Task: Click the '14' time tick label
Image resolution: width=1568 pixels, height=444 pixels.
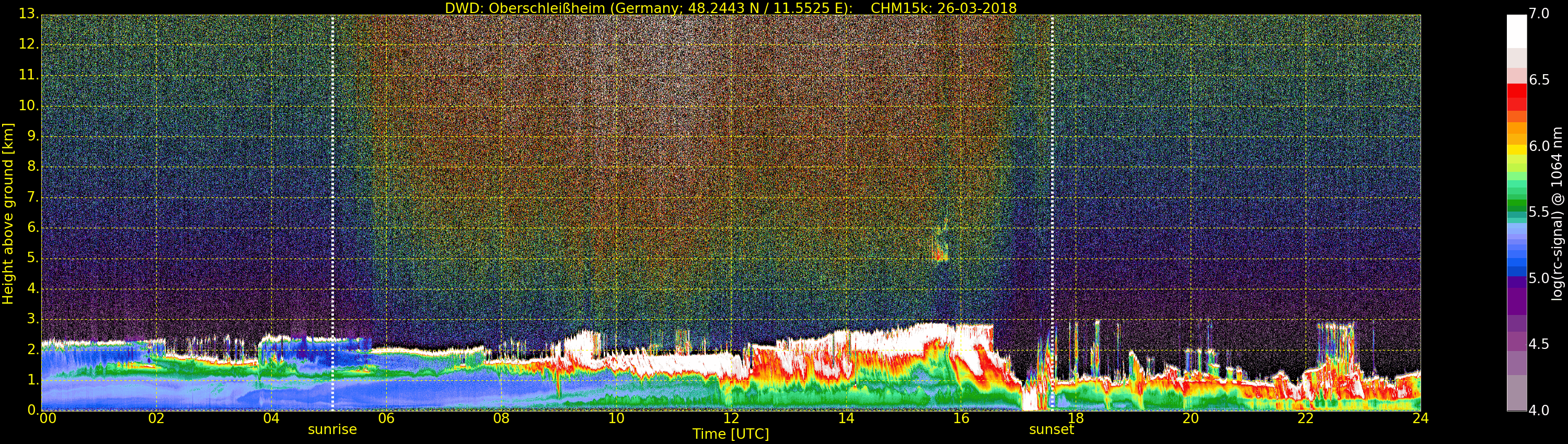Action: coord(846,418)
